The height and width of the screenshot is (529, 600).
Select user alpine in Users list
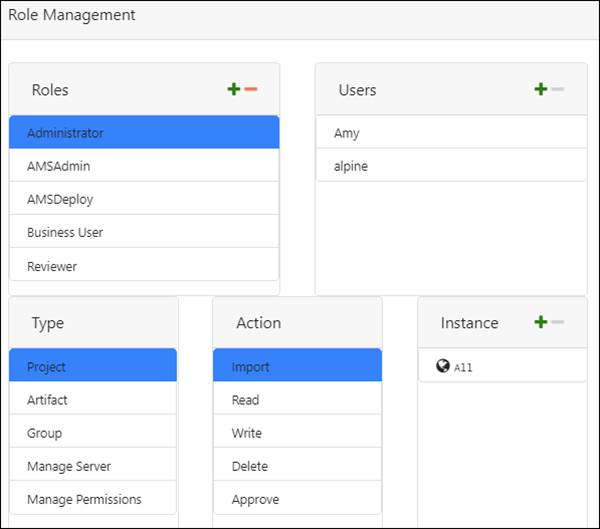(x=450, y=166)
